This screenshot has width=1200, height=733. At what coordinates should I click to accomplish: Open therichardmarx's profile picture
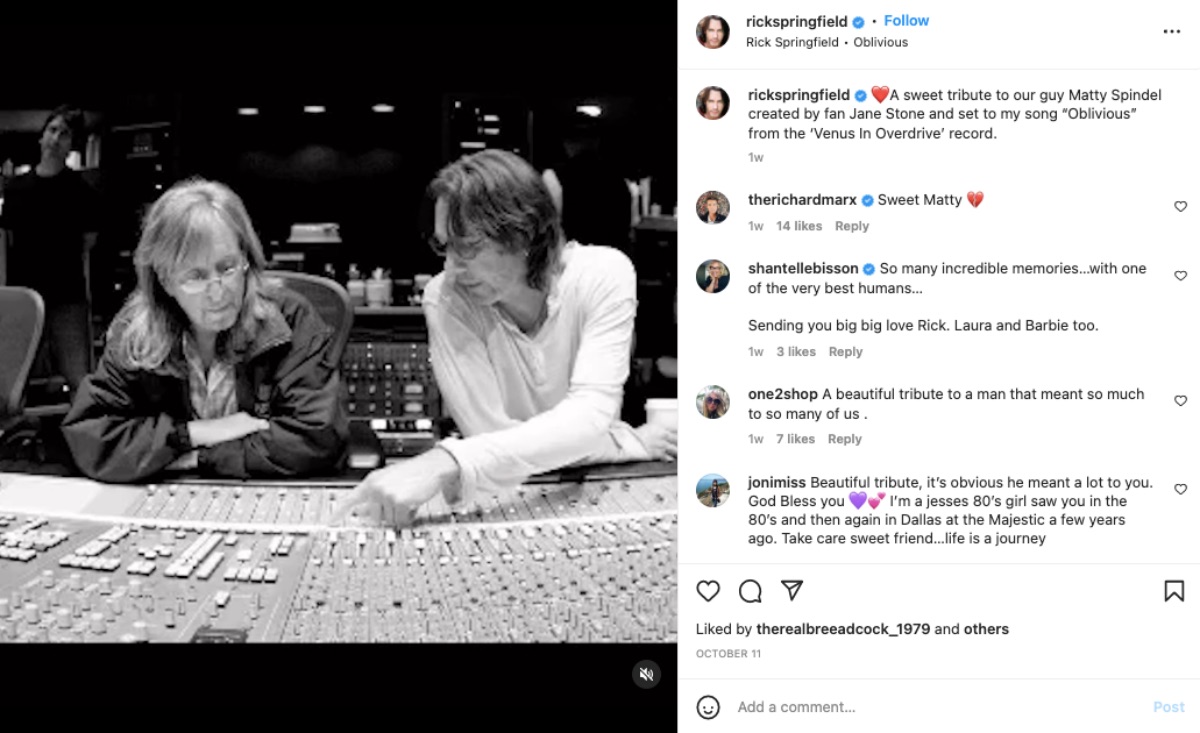(712, 207)
